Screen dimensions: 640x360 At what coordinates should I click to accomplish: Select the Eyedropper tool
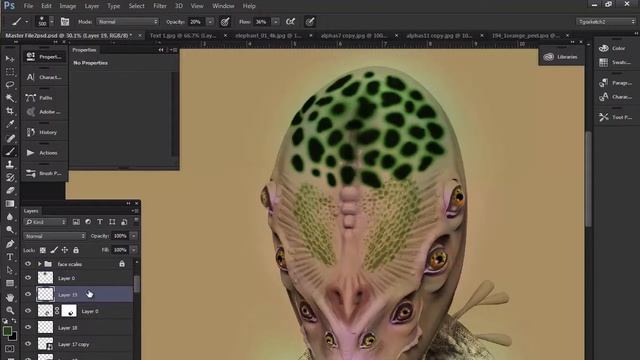tap(10, 124)
